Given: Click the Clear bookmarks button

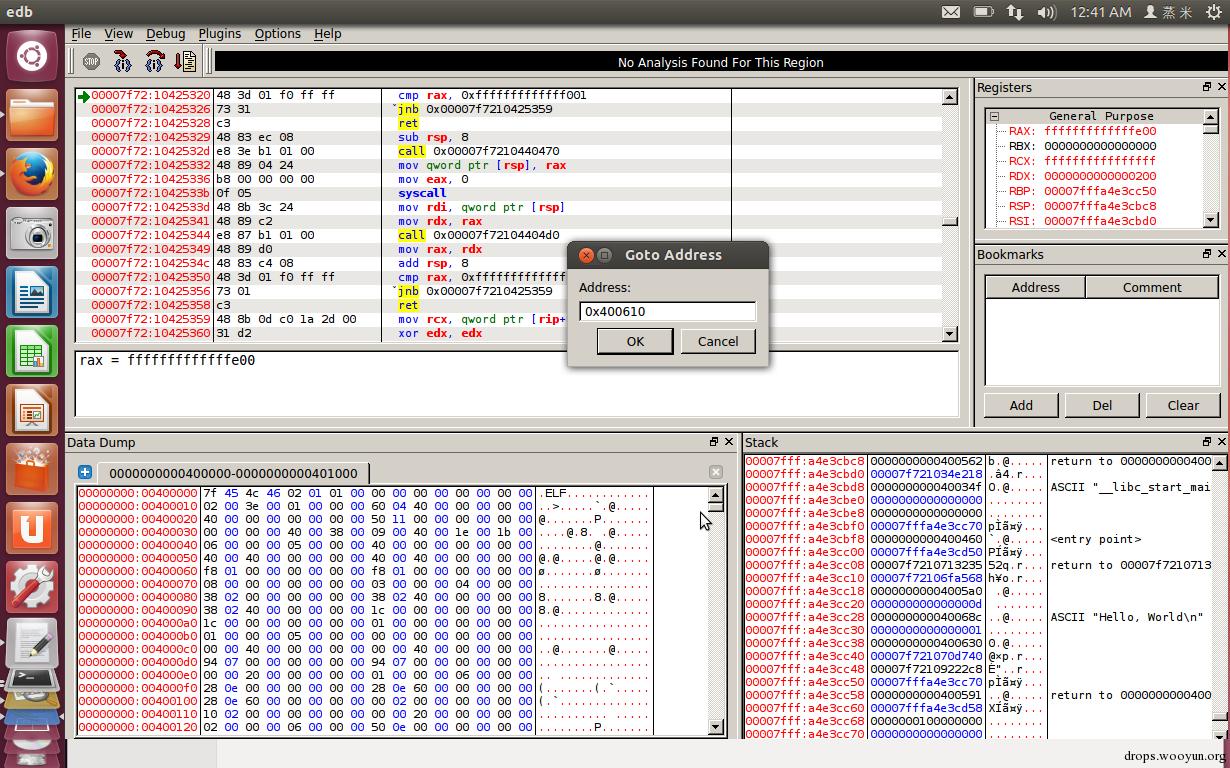Looking at the screenshot, I should [1183, 405].
